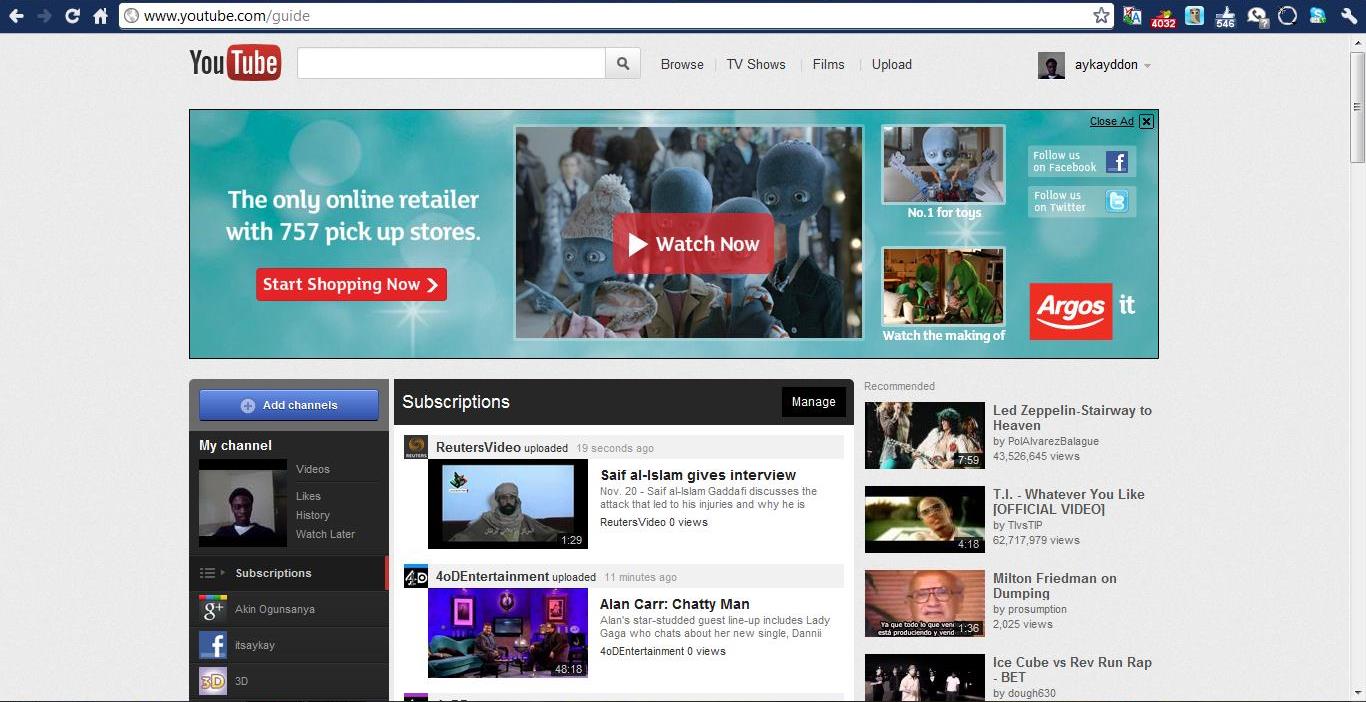Open the thumbs-up extension with 546 badge
This screenshot has width=1366, height=702.
coord(1225,16)
